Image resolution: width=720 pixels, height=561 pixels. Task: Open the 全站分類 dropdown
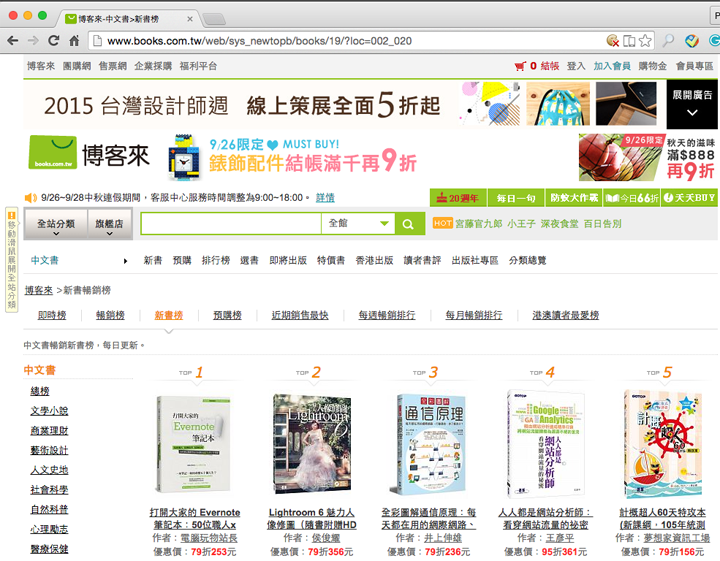[56, 224]
